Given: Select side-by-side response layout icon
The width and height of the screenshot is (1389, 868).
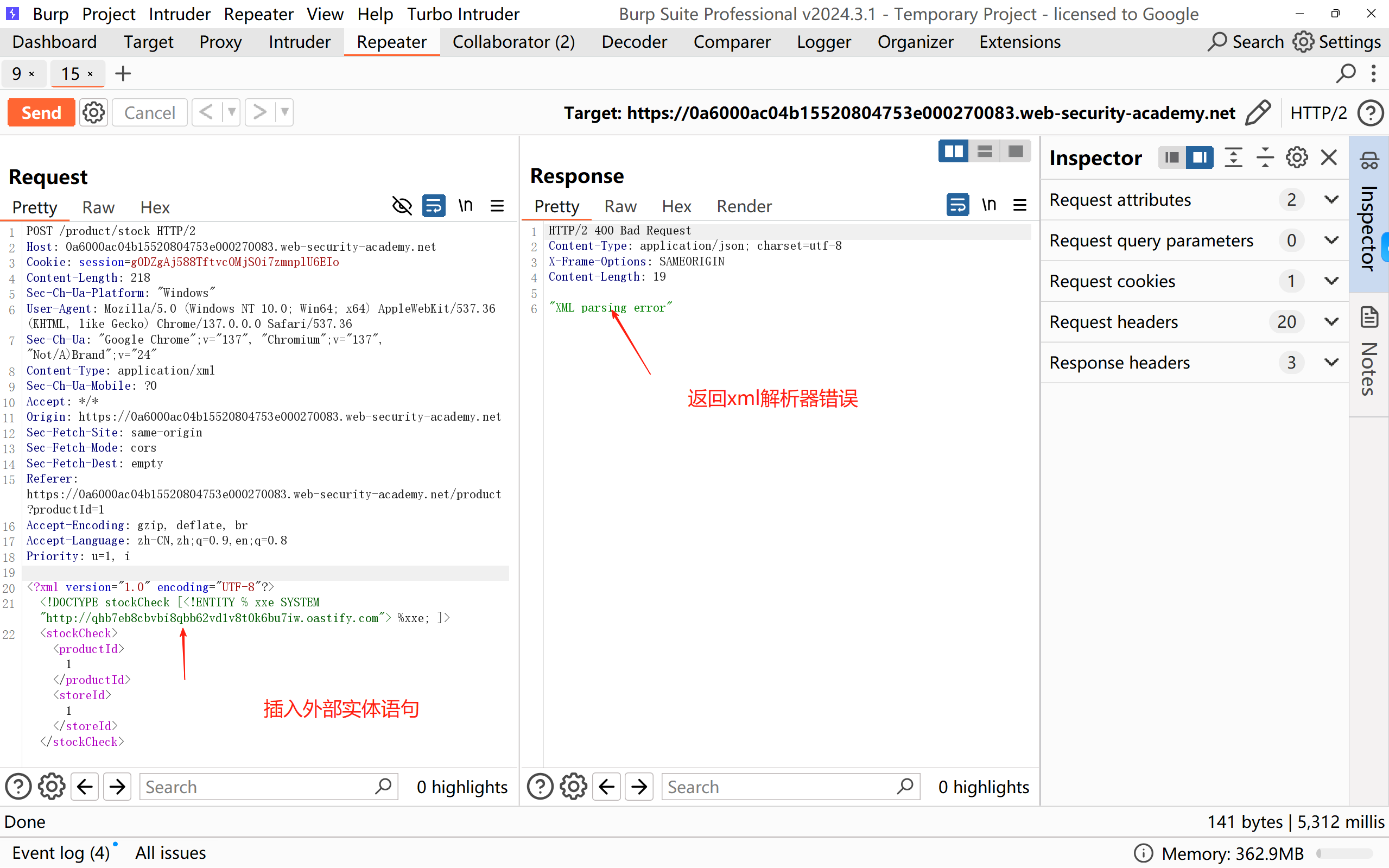Looking at the screenshot, I should 953,151.
